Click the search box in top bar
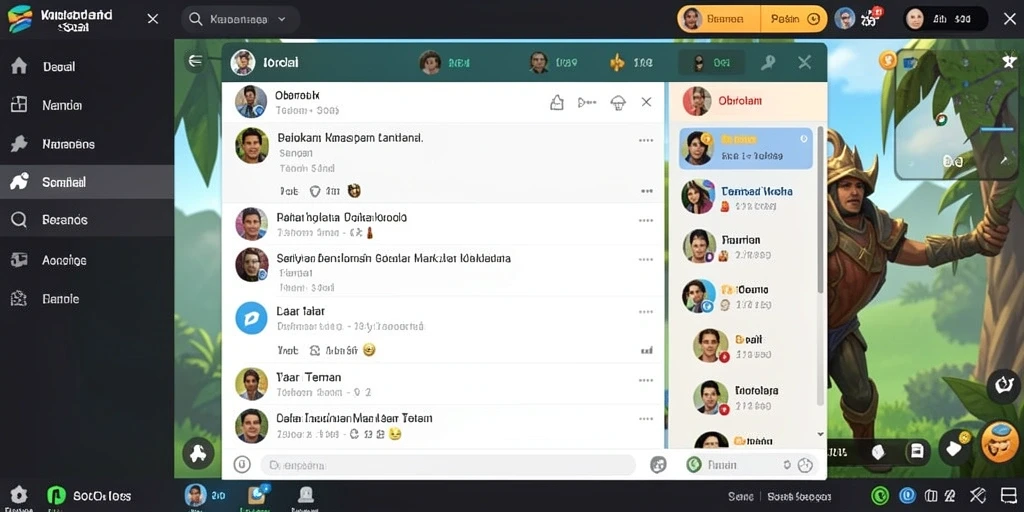Screen dimensions: 1024x512 click(240, 20)
